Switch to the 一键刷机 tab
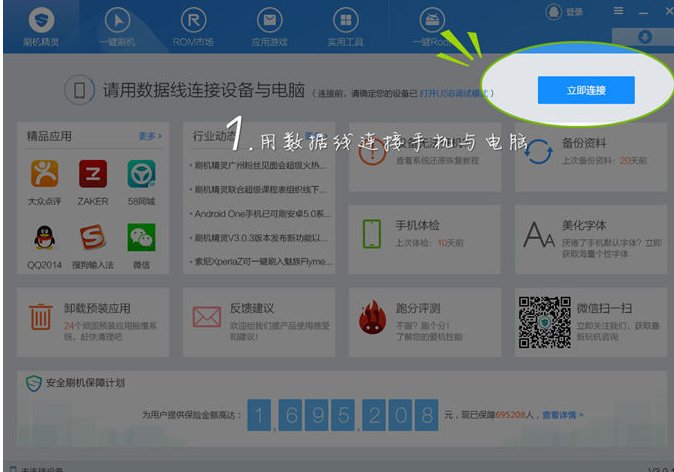 pyautogui.click(x=117, y=27)
